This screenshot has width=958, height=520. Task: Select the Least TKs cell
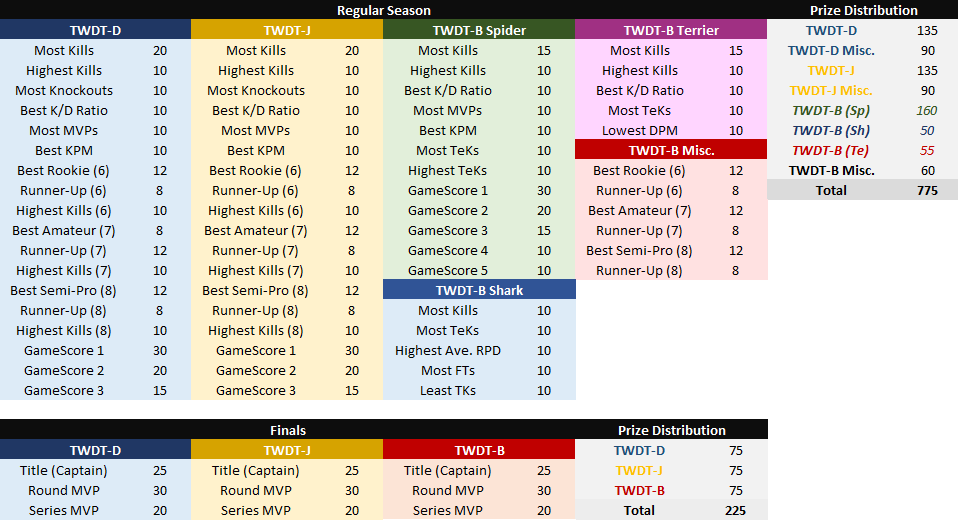coord(446,390)
